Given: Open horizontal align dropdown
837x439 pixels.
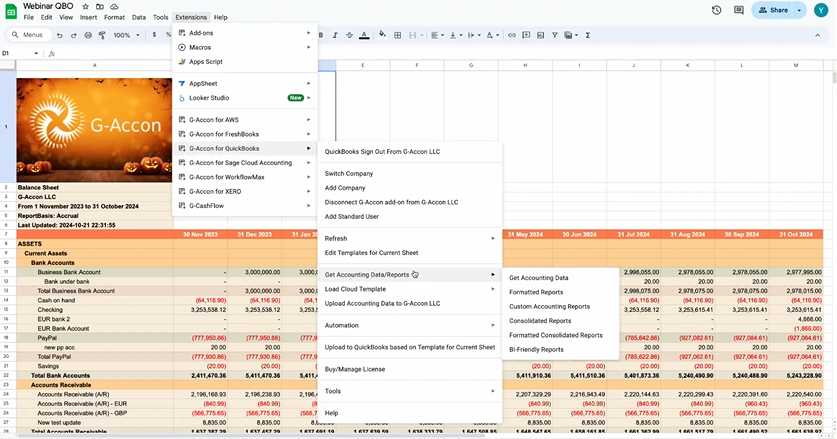Looking at the screenshot, I should click(437, 35).
